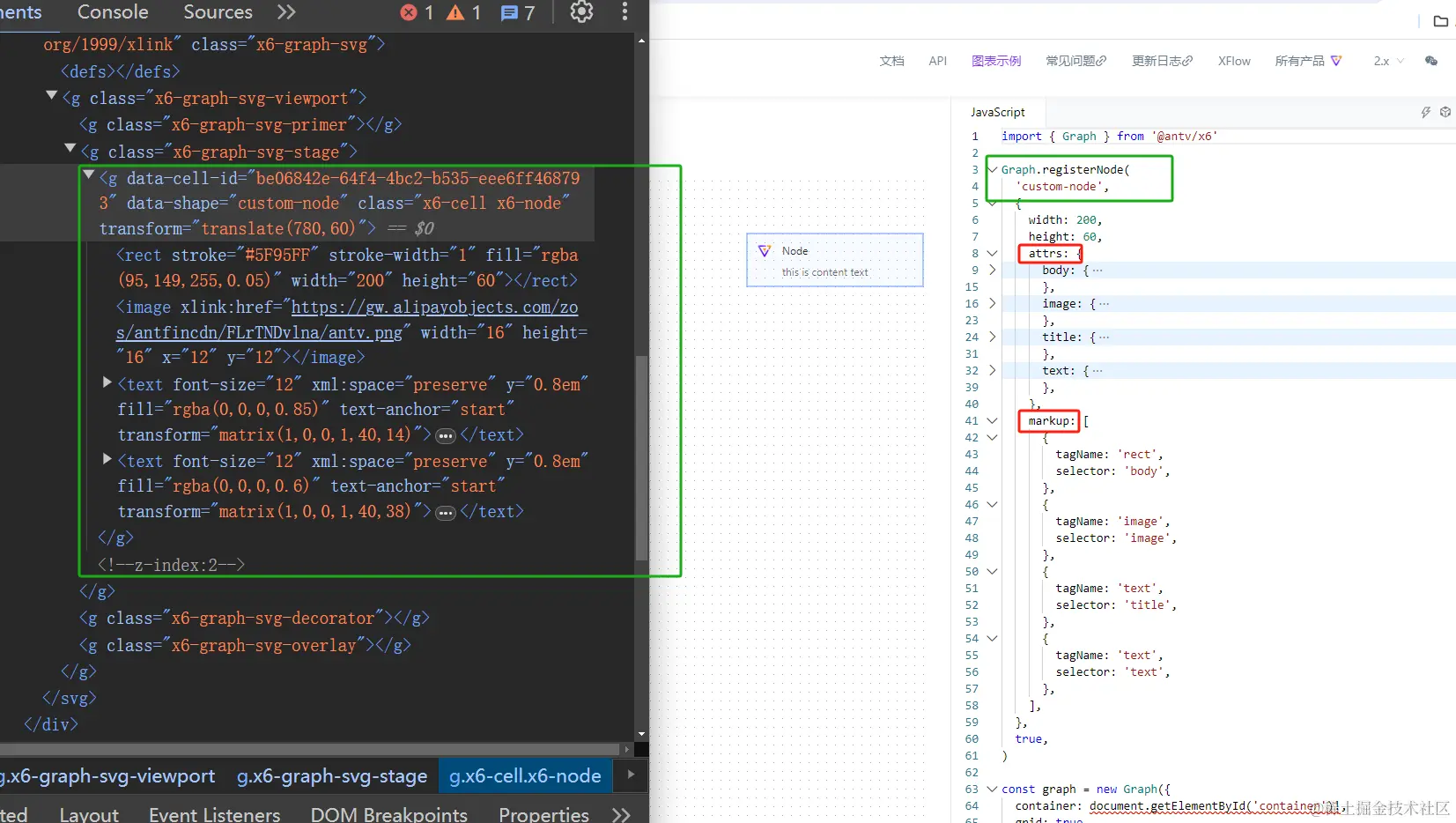This screenshot has width=1456, height=823.
Task: Open the XFlow nav link
Action: pyautogui.click(x=1234, y=61)
